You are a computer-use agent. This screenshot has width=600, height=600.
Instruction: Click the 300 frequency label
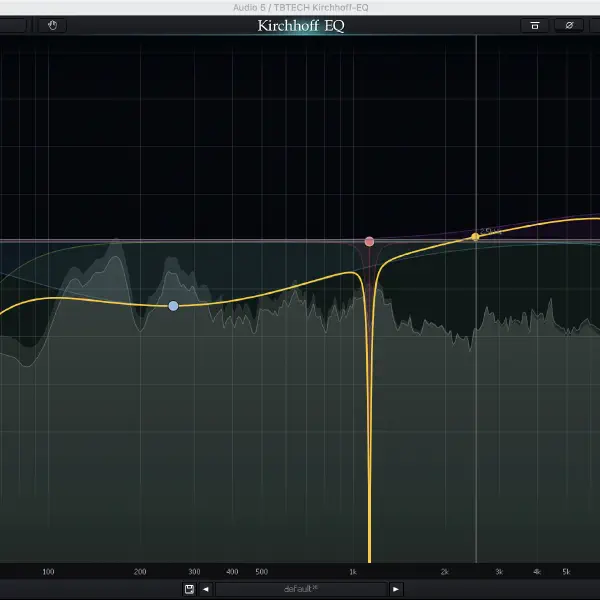(x=194, y=572)
